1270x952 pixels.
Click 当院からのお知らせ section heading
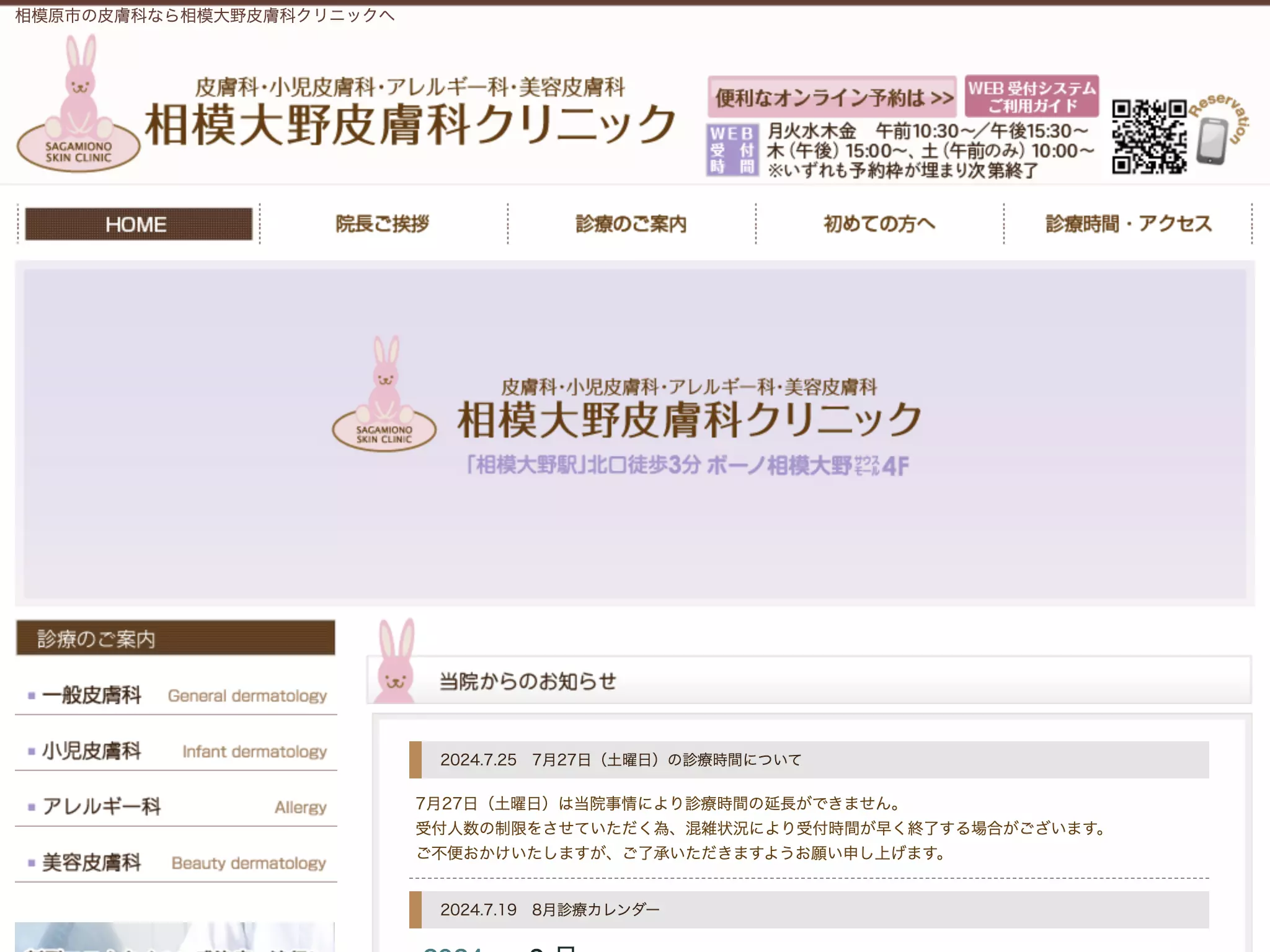point(528,681)
